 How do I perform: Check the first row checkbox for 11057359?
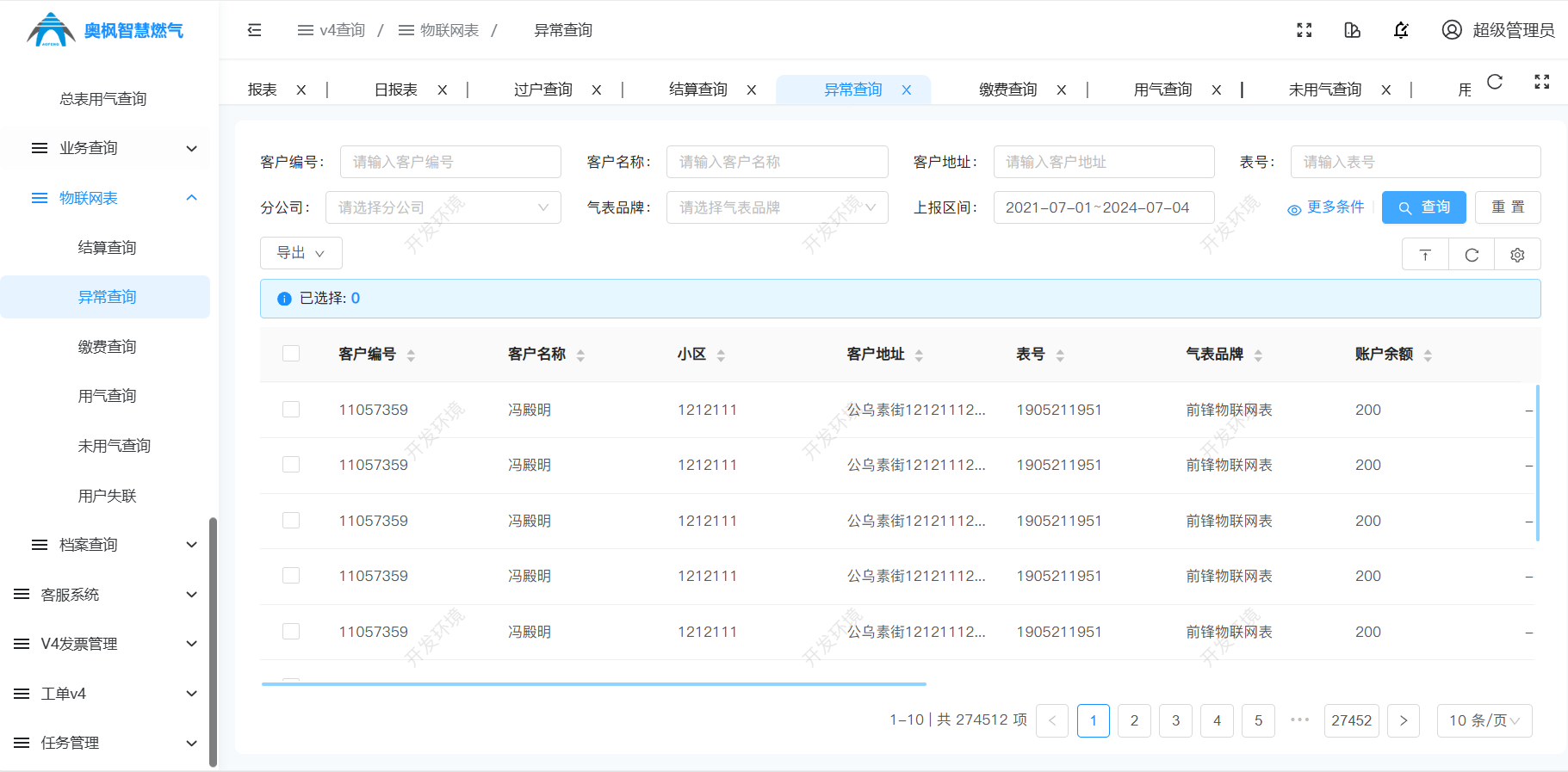click(291, 410)
